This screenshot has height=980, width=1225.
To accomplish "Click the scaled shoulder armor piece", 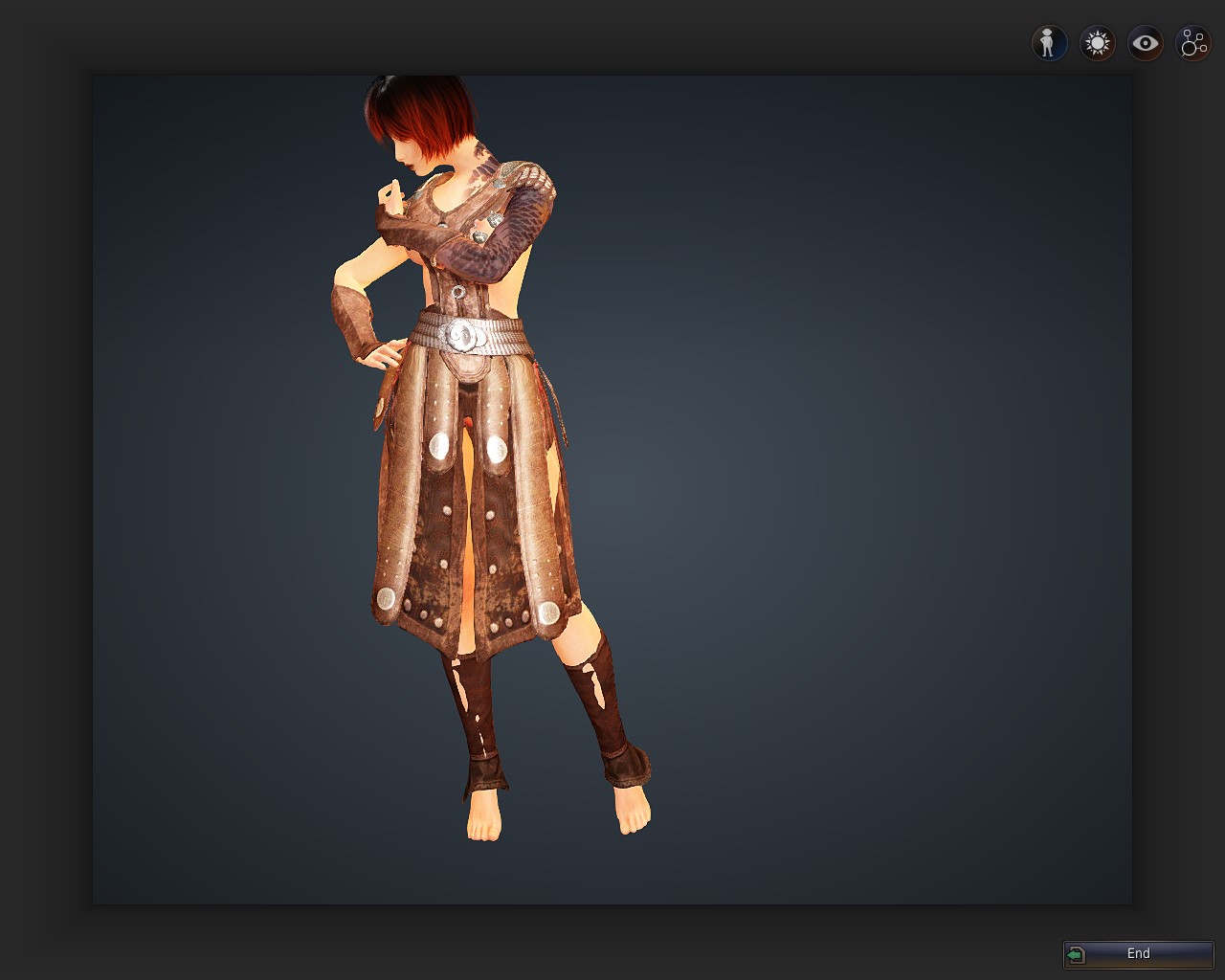I will 524,184.
